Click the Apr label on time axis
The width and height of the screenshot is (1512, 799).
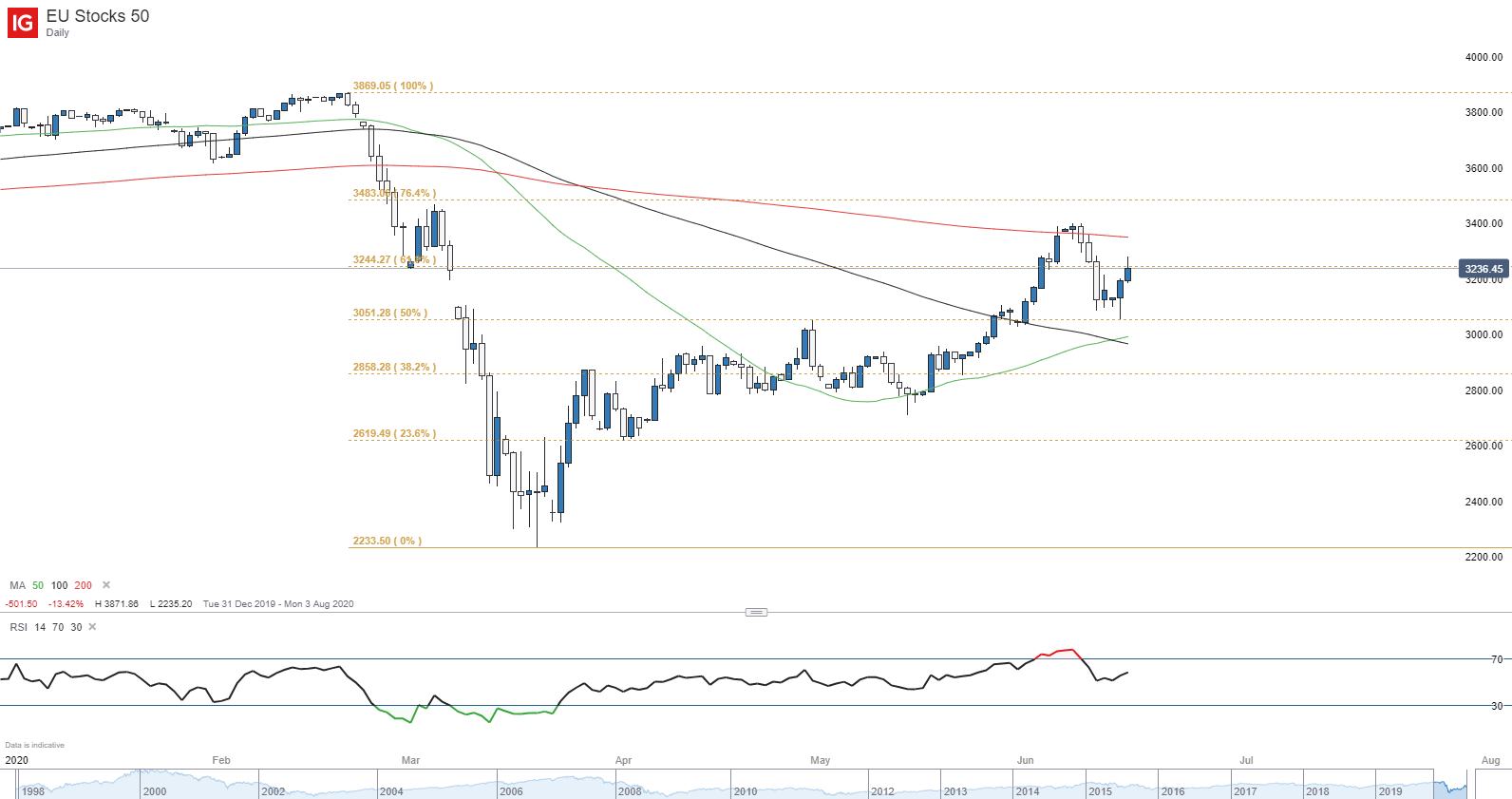click(x=623, y=760)
